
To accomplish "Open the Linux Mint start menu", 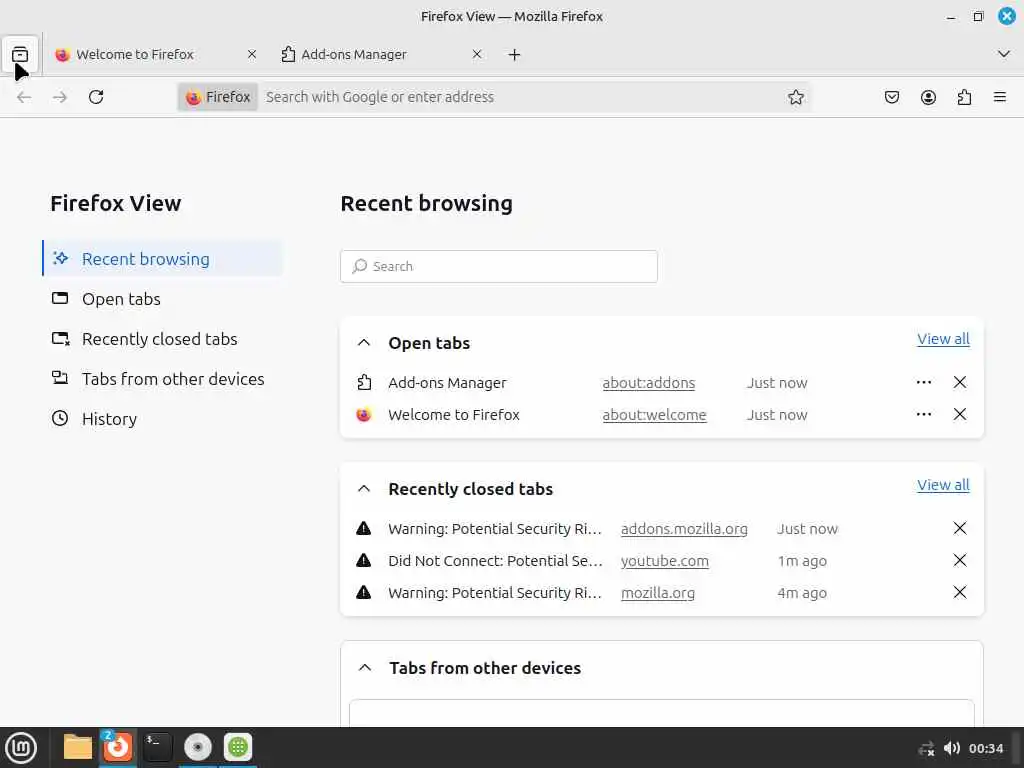I will [x=21, y=747].
